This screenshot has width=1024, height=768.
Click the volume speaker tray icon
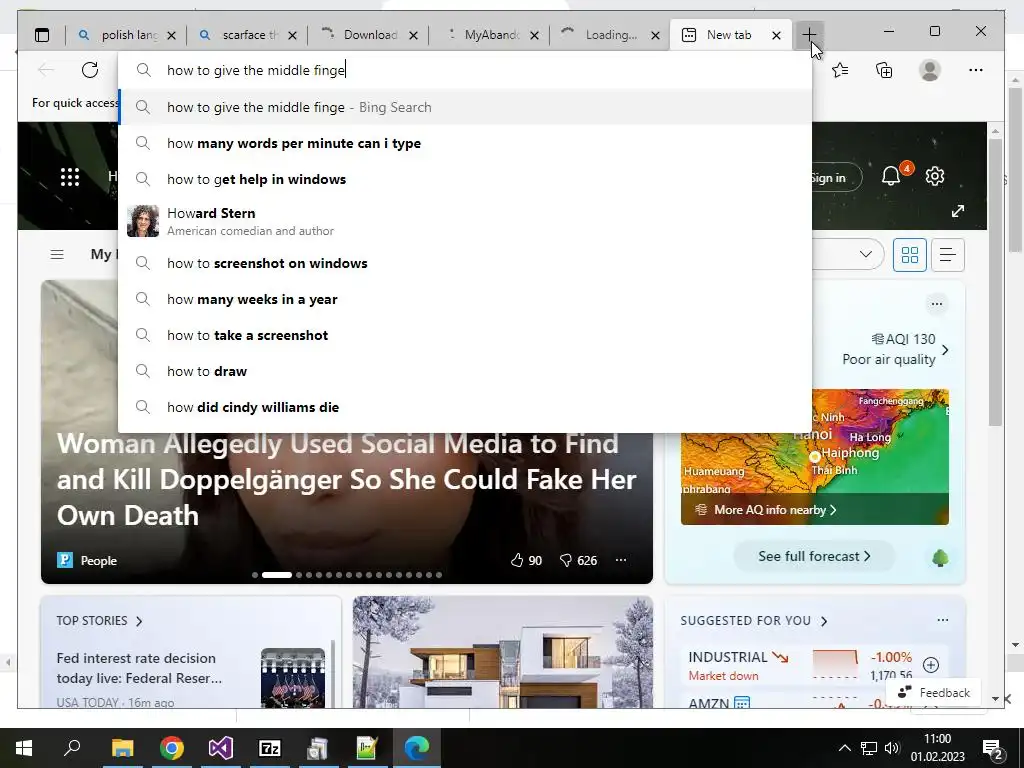pos(891,748)
